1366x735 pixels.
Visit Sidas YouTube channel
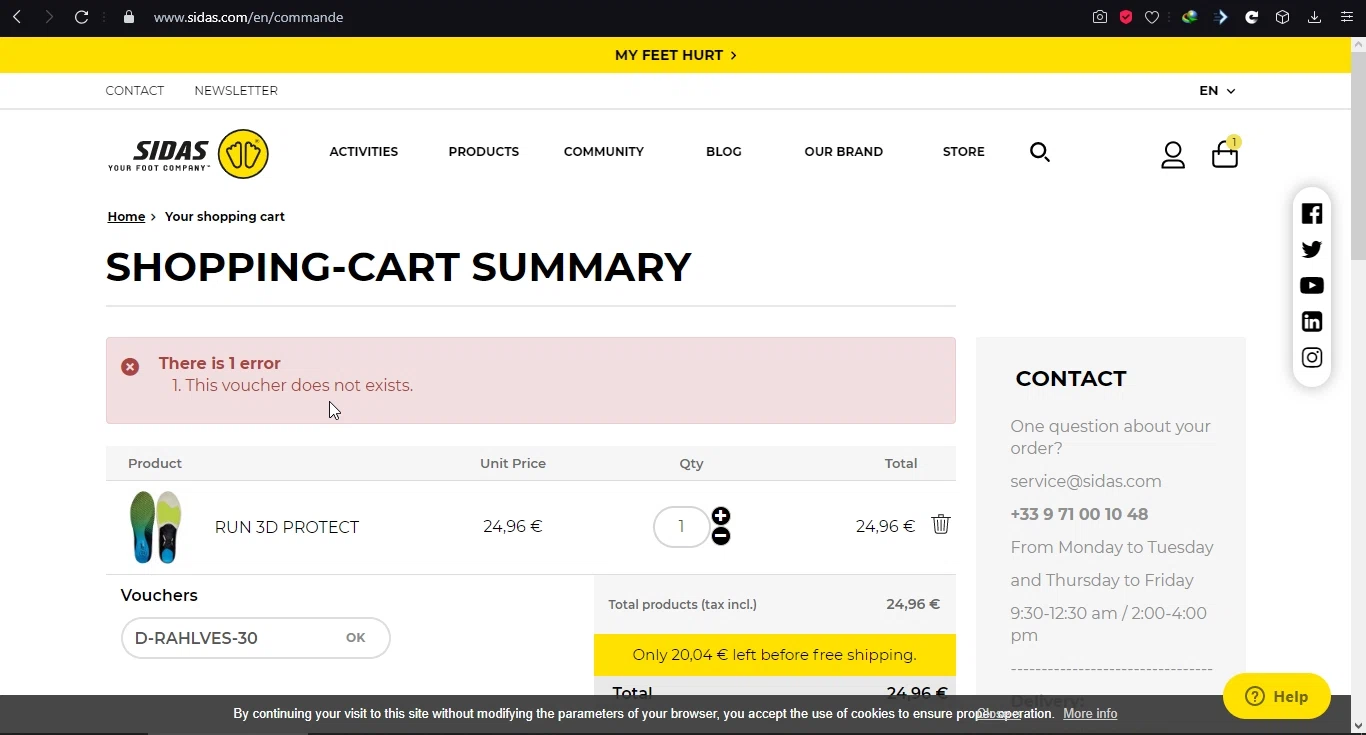pyautogui.click(x=1312, y=286)
